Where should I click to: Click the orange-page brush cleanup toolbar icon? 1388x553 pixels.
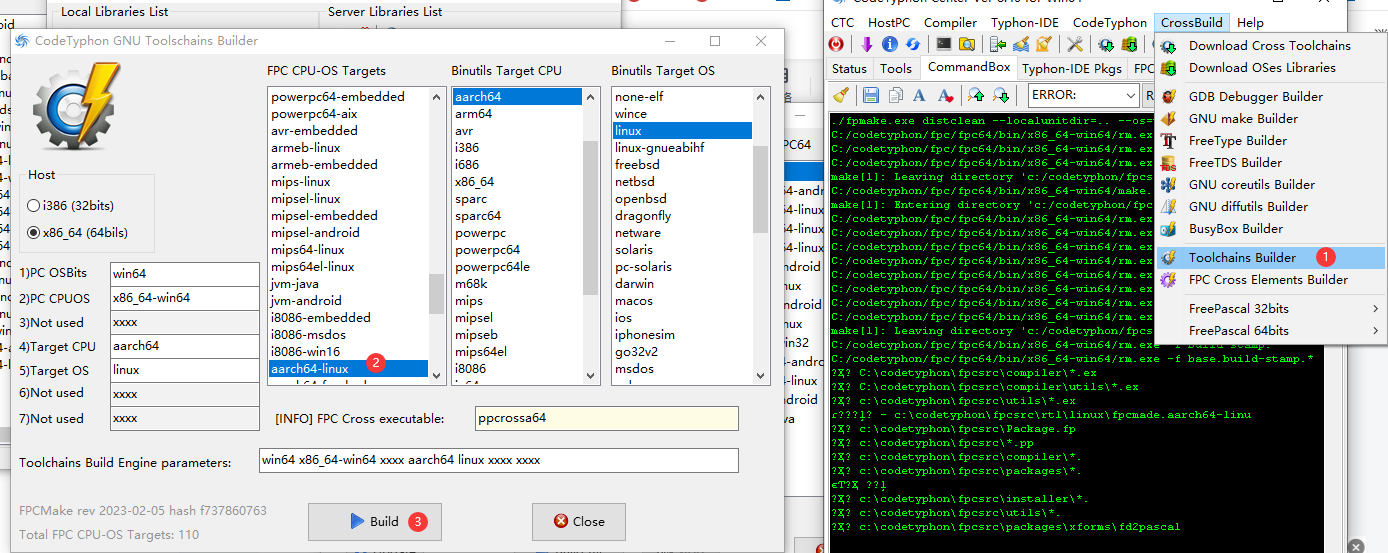[x=1044, y=44]
